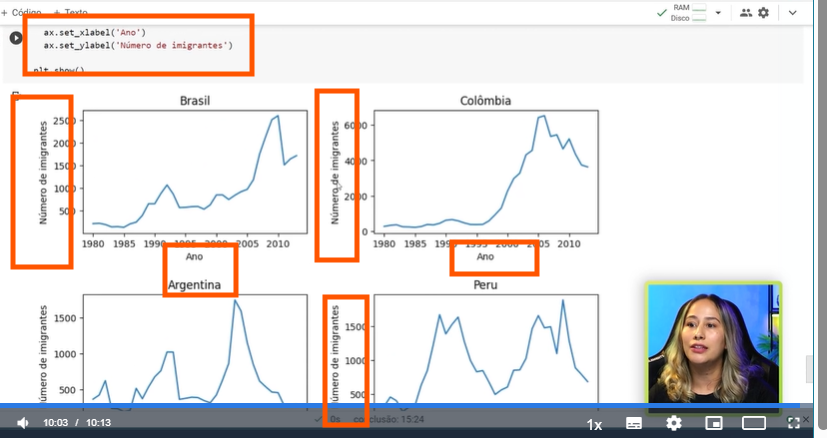Click the 10:03 / 10:13 time display
The width and height of the screenshot is (827, 438).
click(x=78, y=423)
